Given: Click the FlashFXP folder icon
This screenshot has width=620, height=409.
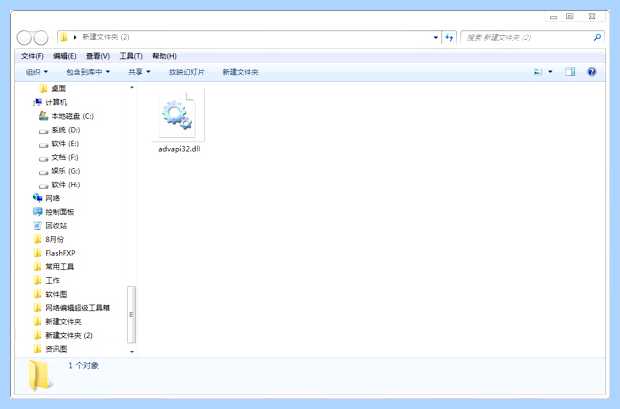Looking at the screenshot, I should tap(38, 253).
